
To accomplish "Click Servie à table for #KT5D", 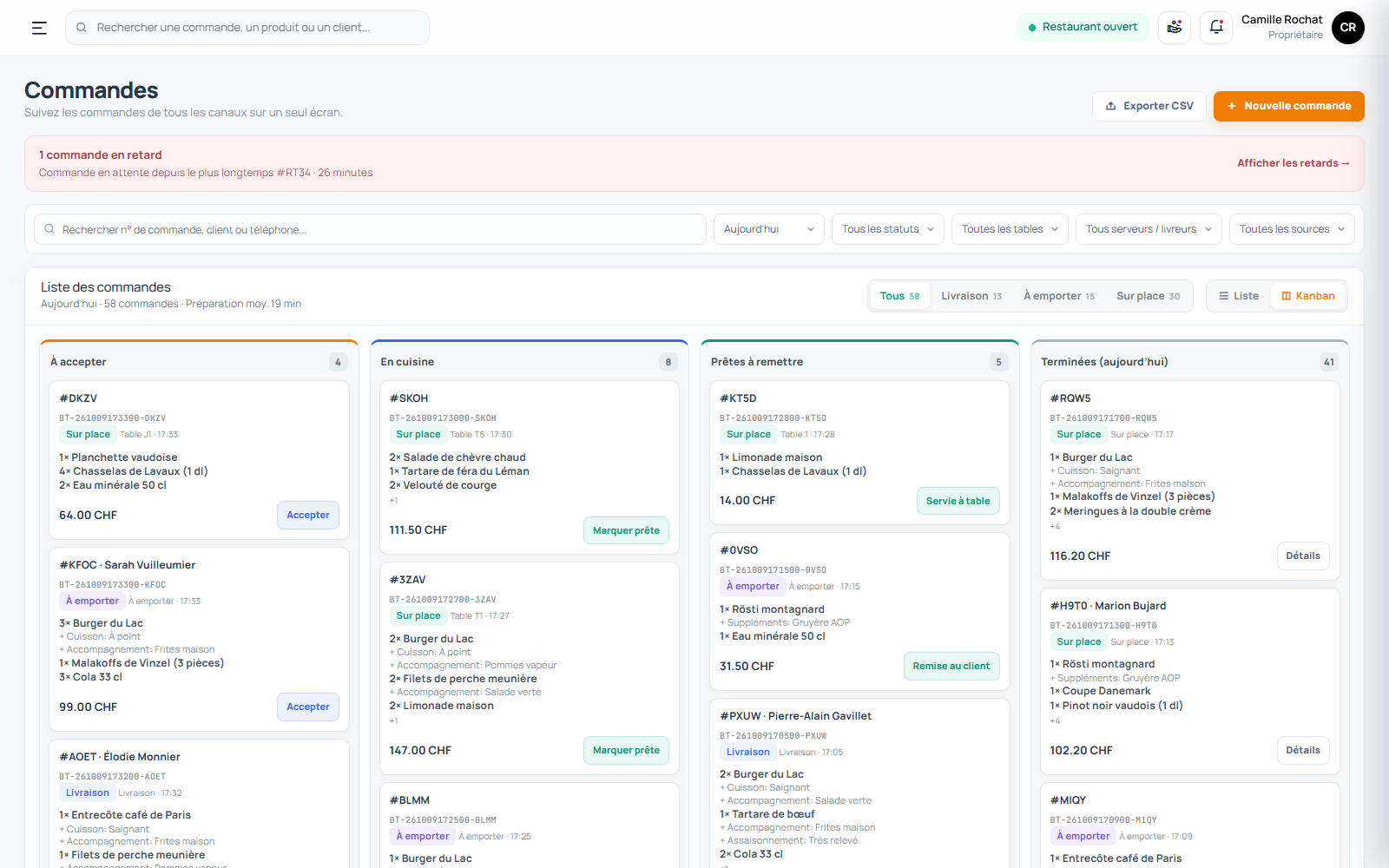I will click(958, 501).
